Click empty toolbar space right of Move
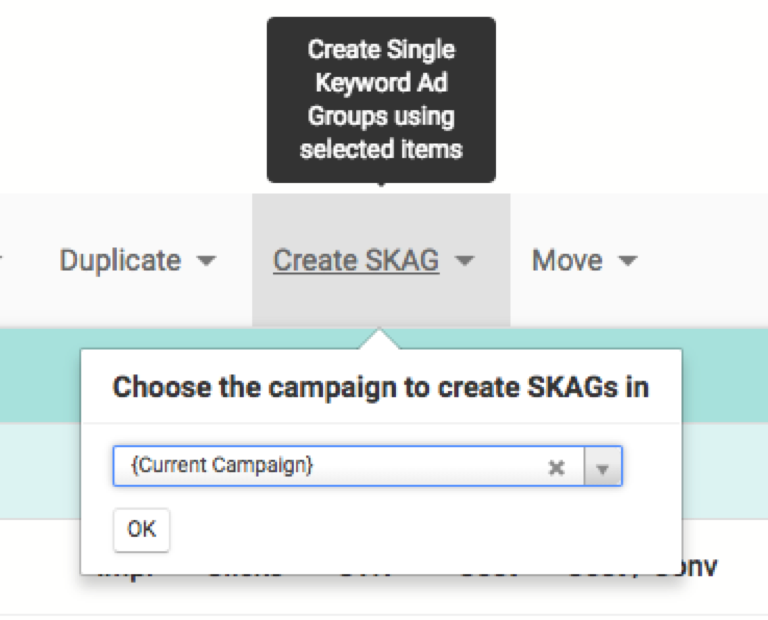 (x=710, y=261)
